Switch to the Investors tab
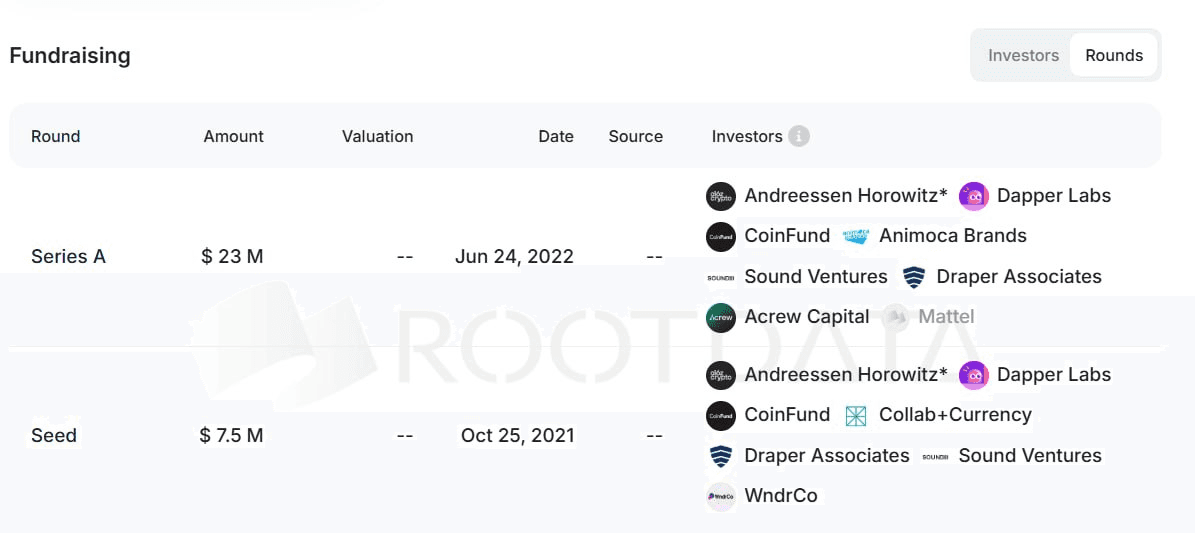Image resolution: width=1195 pixels, height=533 pixels. pyautogui.click(x=1023, y=55)
